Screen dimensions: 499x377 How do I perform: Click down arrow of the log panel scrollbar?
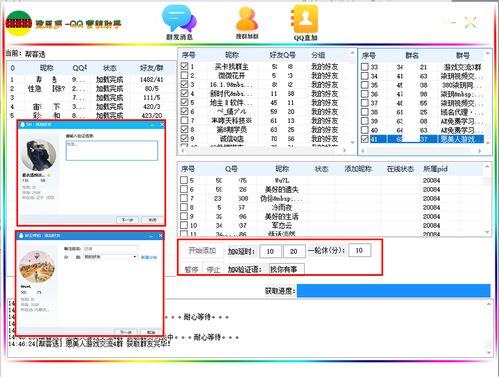coord(489,353)
